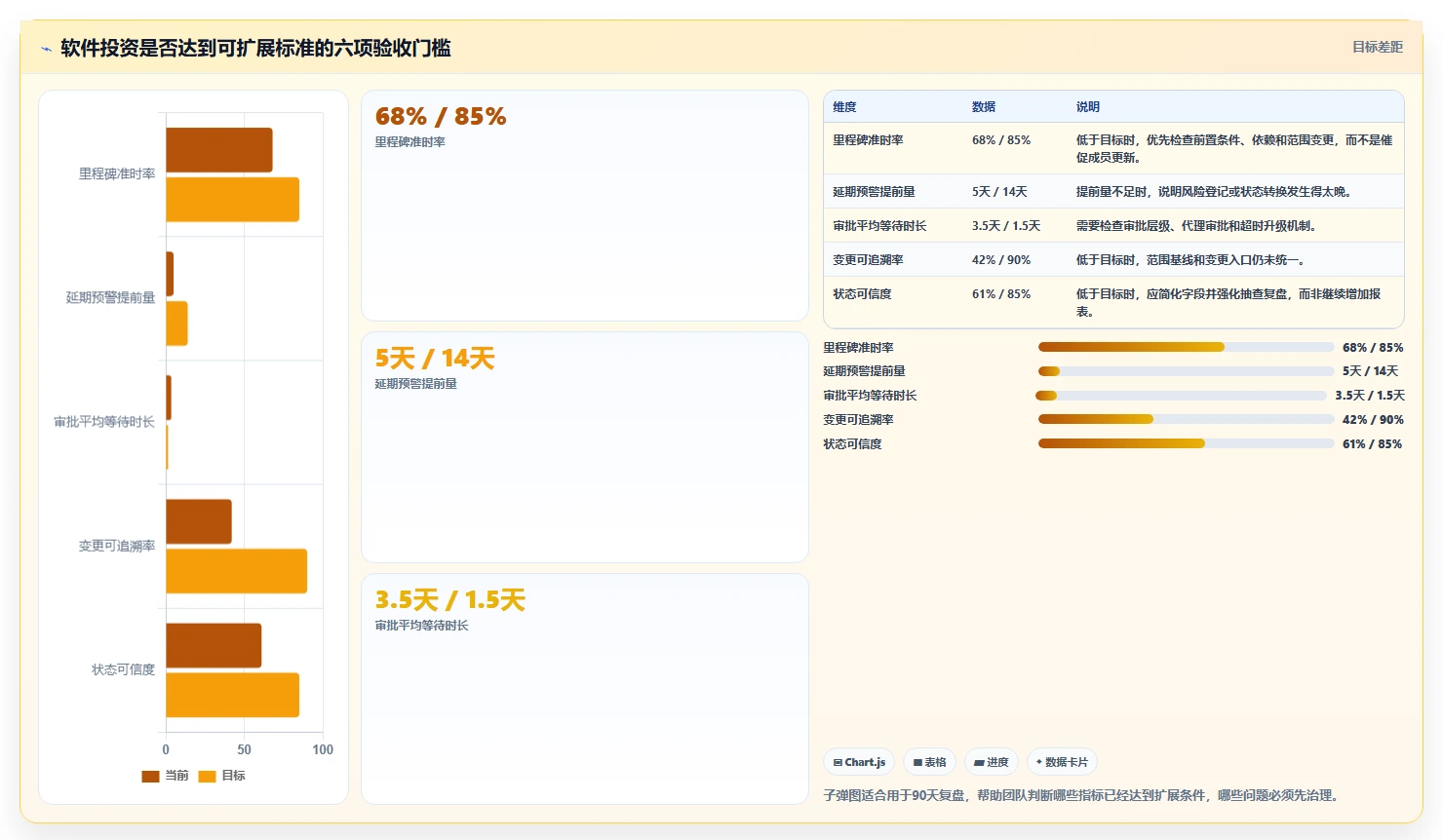Click the 状态可信度 progress list label
The image size is (1443, 840).
pos(852,444)
